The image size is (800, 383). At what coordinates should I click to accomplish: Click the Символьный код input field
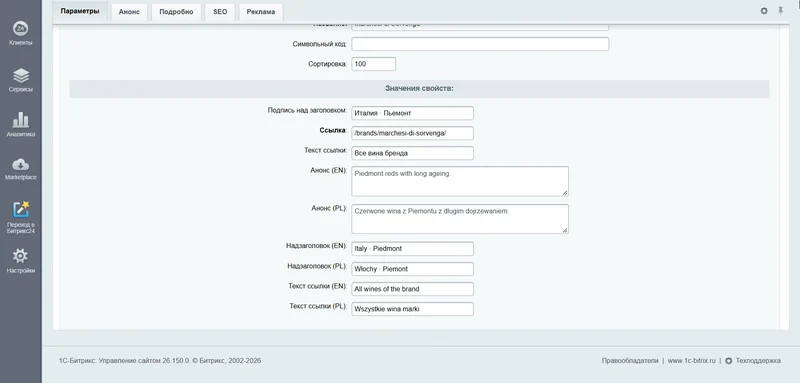(480, 44)
